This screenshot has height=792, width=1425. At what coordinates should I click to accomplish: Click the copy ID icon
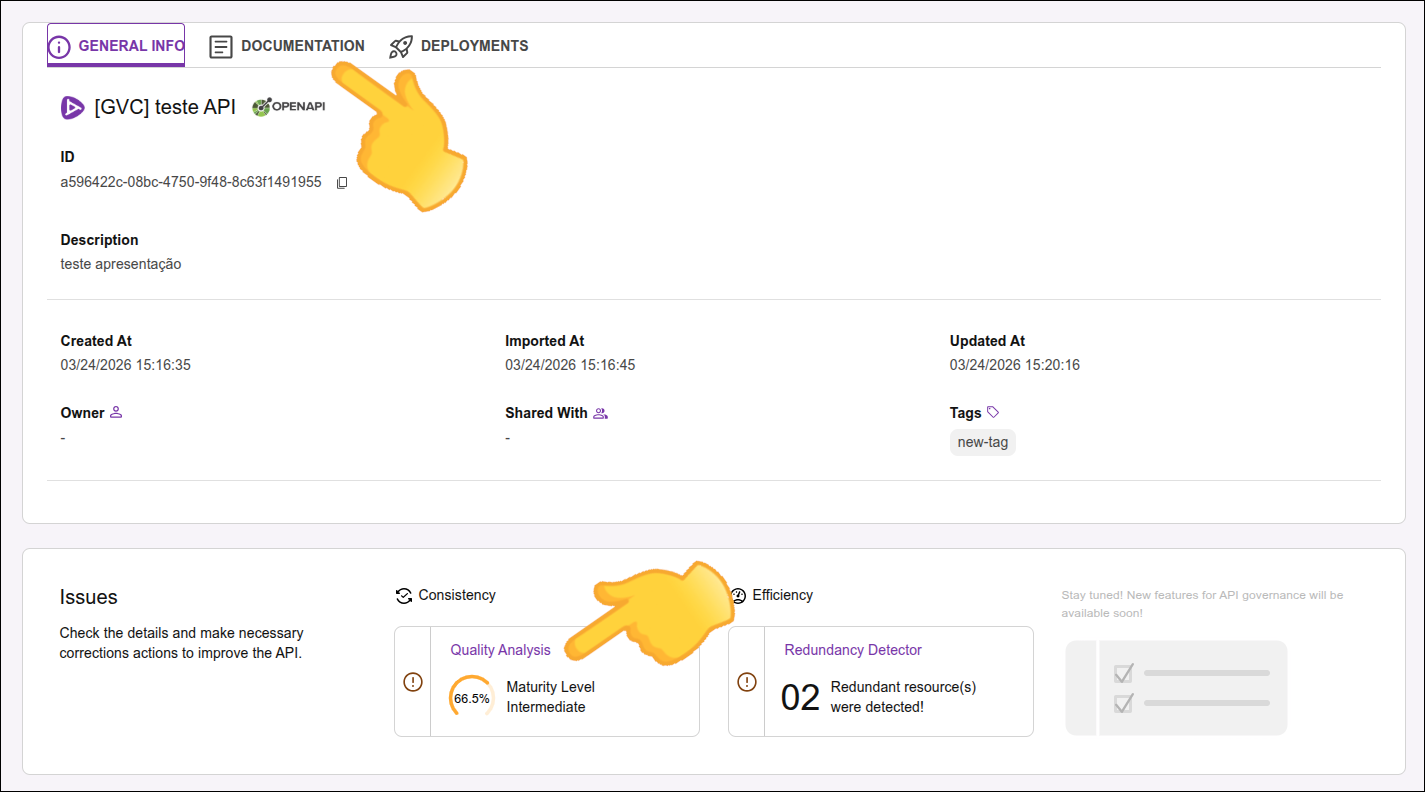click(x=341, y=182)
